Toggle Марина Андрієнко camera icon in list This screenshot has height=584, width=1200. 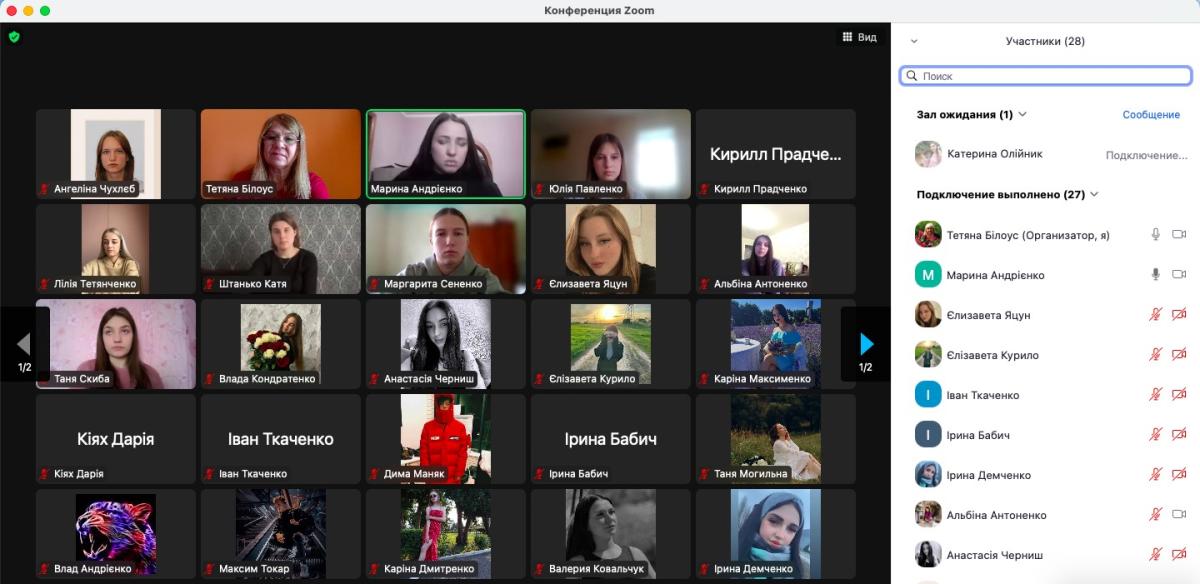pyautogui.click(x=1179, y=275)
